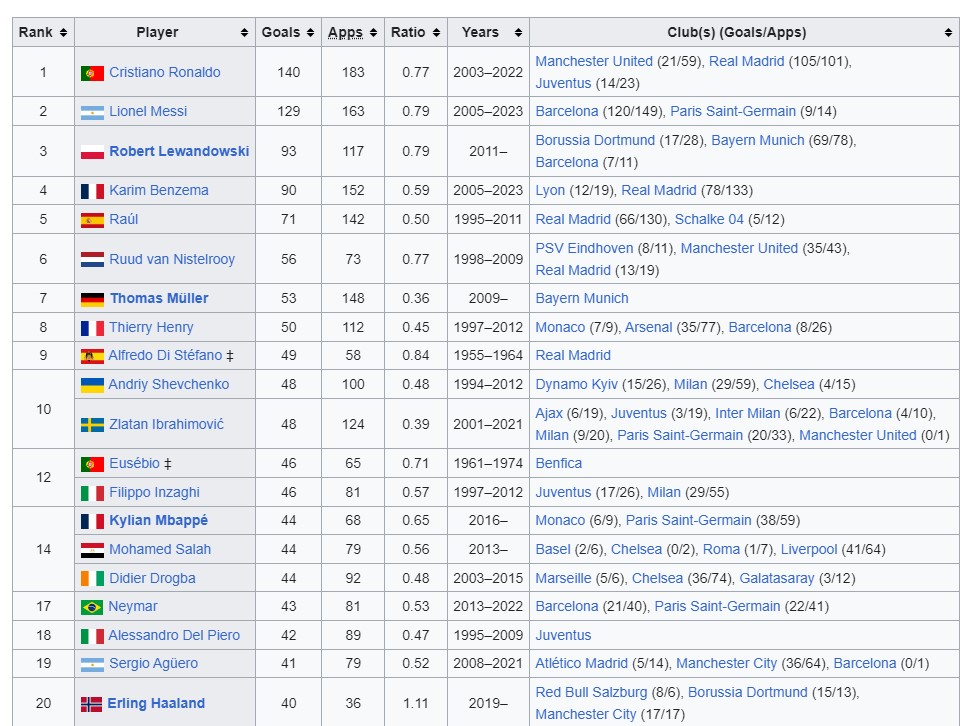964x726 pixels.
Task: Go to the Filippo Inzaghi link
Action: [x=154, y=492]
